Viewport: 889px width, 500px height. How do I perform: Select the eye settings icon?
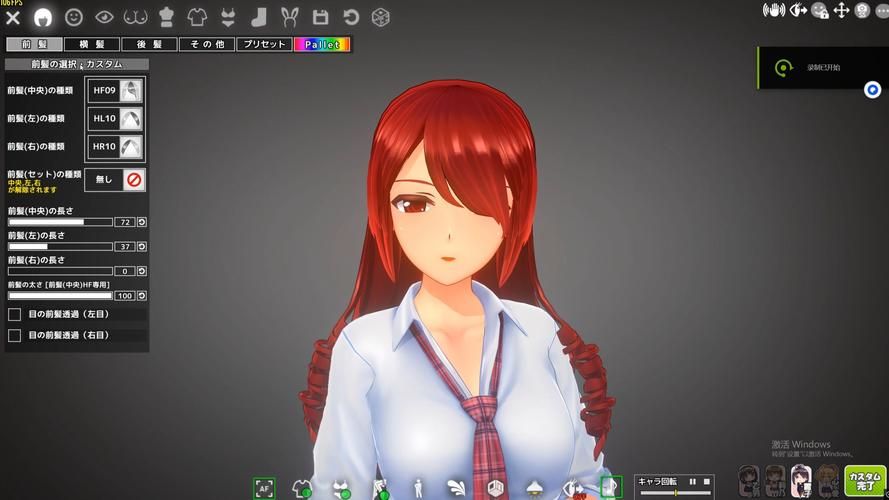104,17
